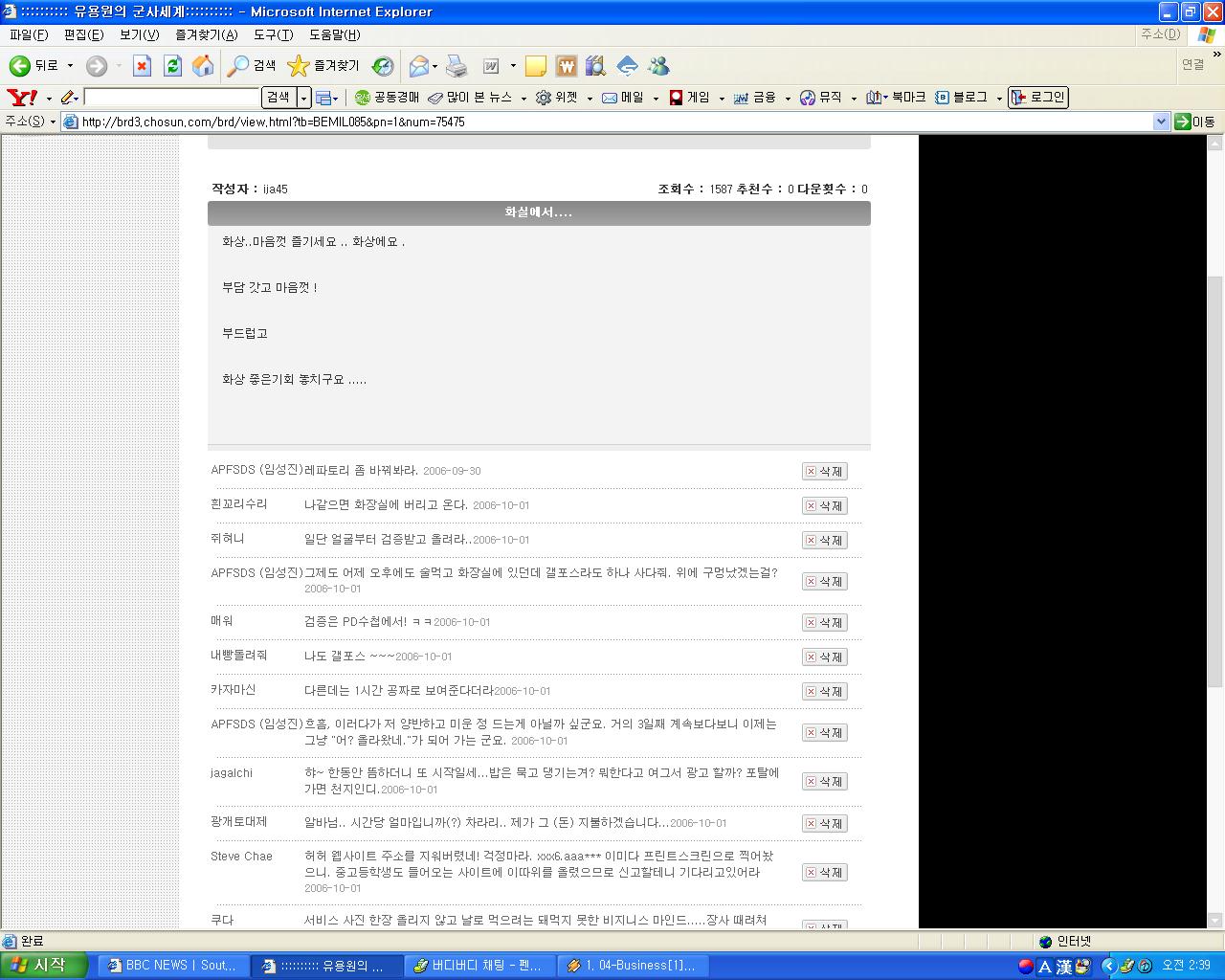
Task: Click the yellow note icon
Action: [536, 66]
